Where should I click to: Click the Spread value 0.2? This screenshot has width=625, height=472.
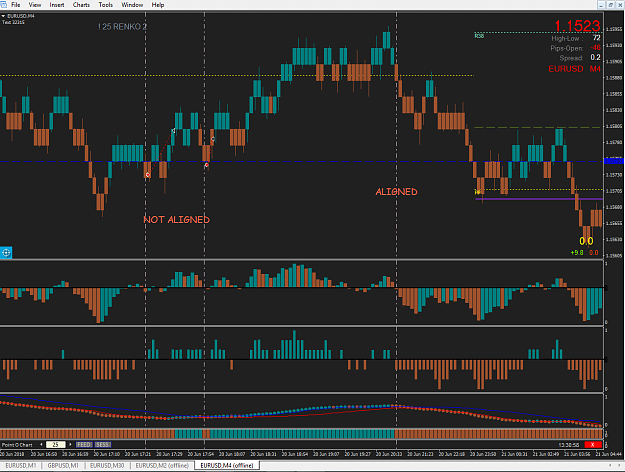[596, 58]
